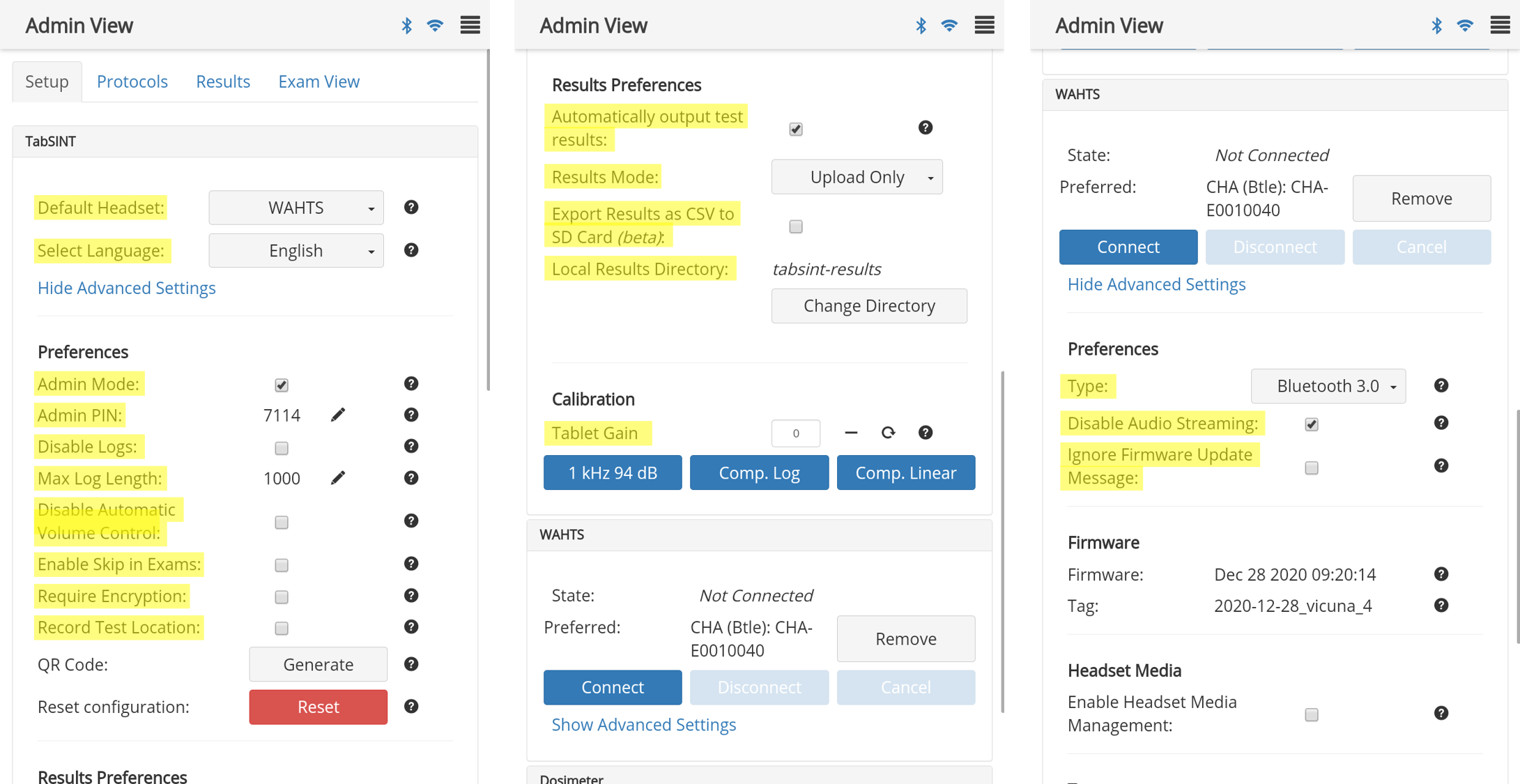
Task: Open the Default Headset WAHTS dropdown
Action: coord(296,208)
